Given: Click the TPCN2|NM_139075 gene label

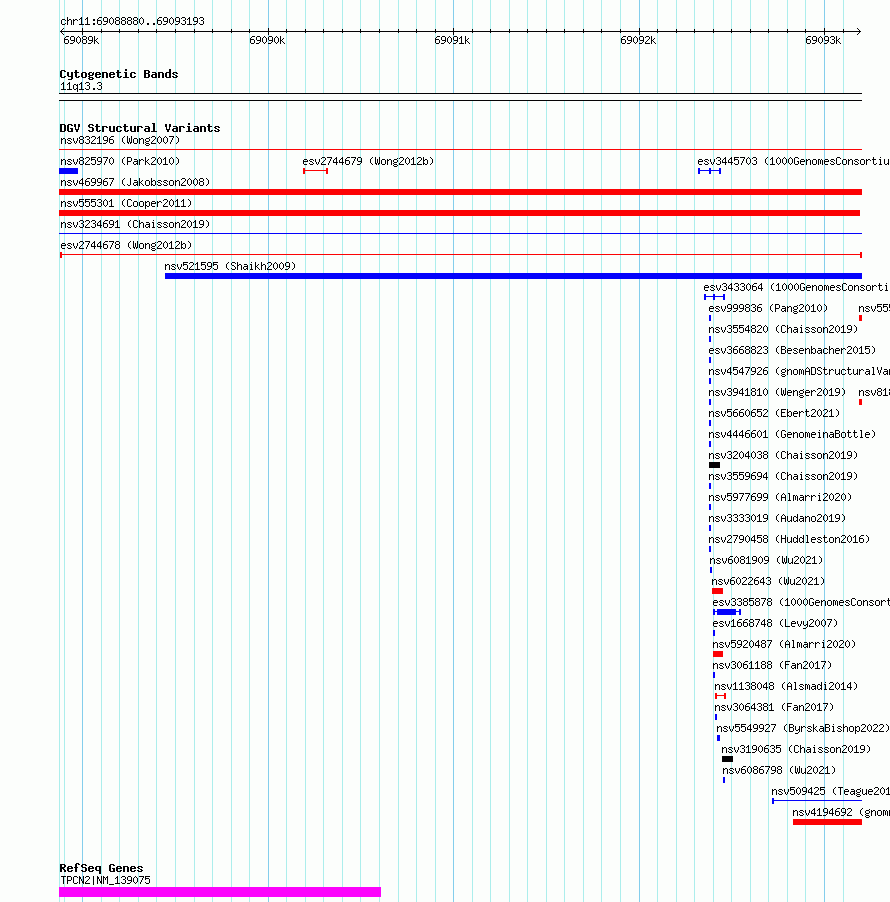Looking at the screenshot, I should (x=105, y=881).
